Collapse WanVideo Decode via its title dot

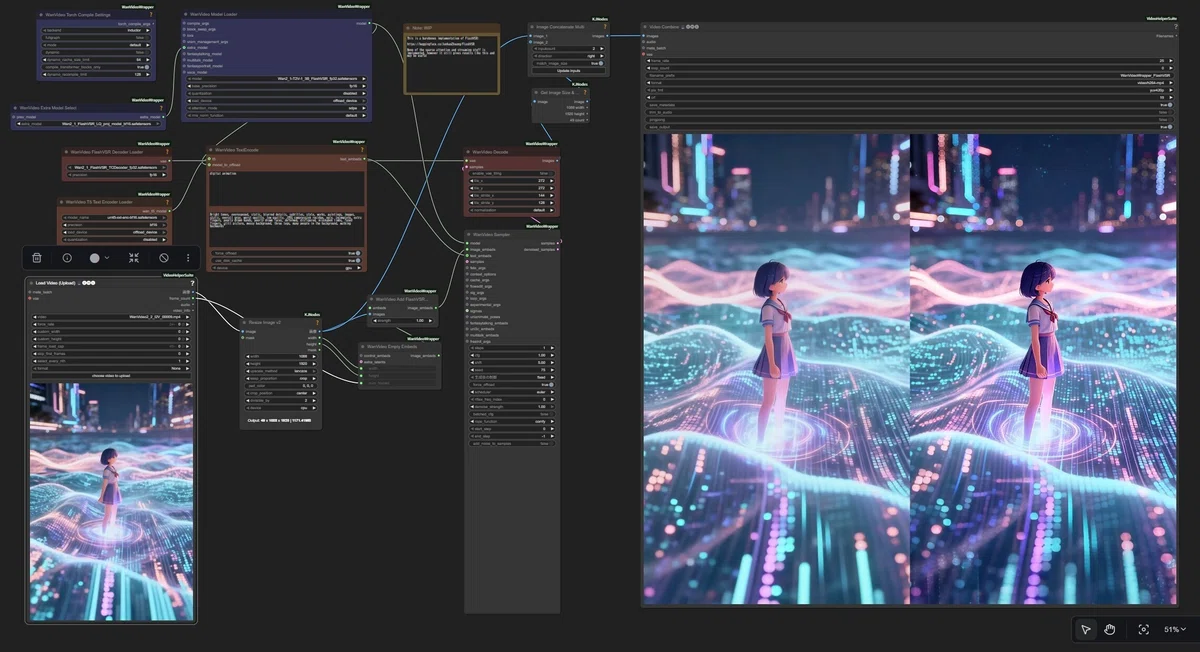(469, 152)
